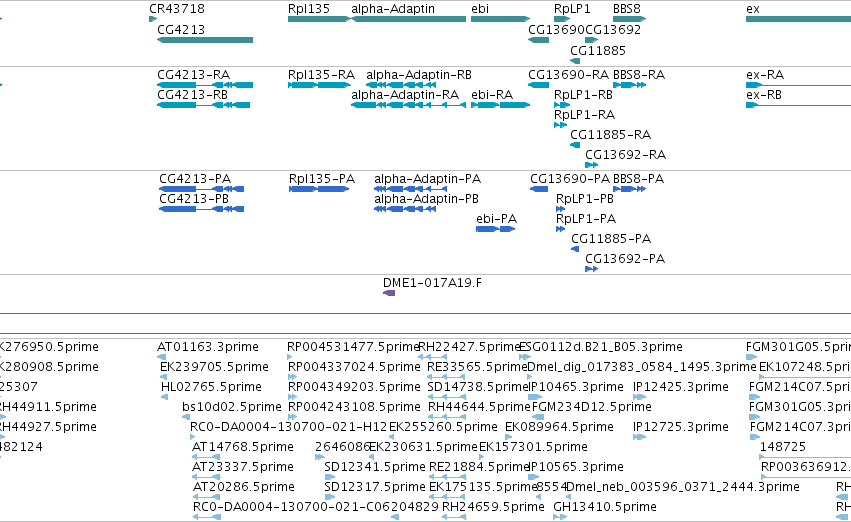Click the AT01163.3prime EST label

coord(208,346)
